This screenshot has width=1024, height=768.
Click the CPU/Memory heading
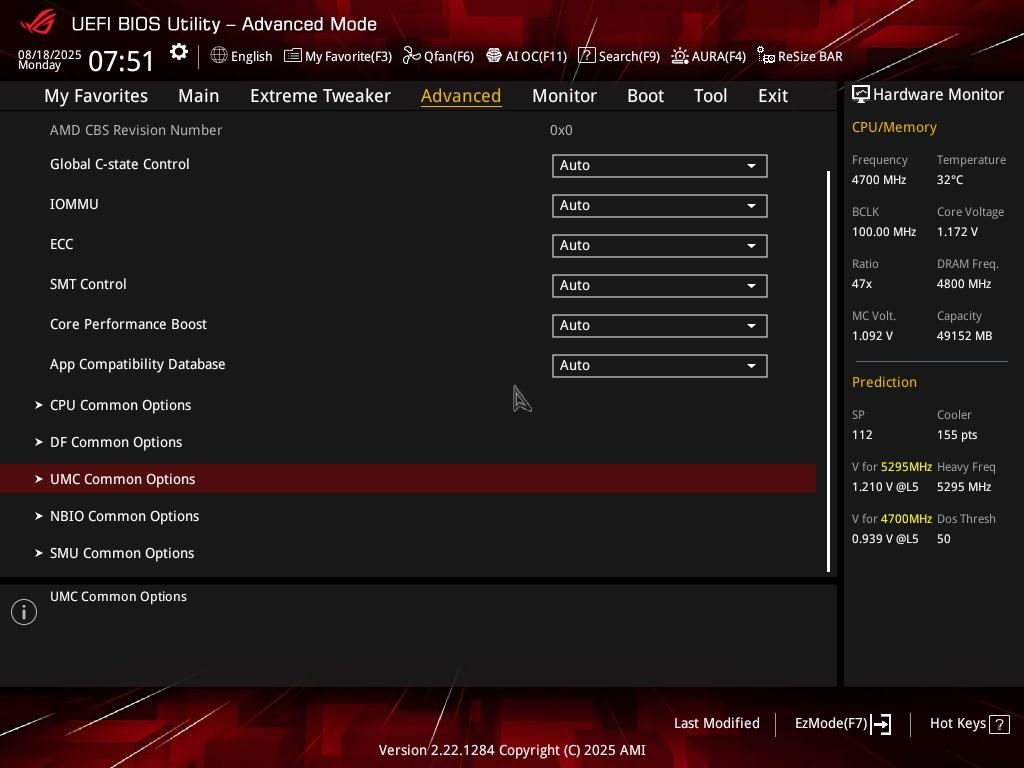894,127
